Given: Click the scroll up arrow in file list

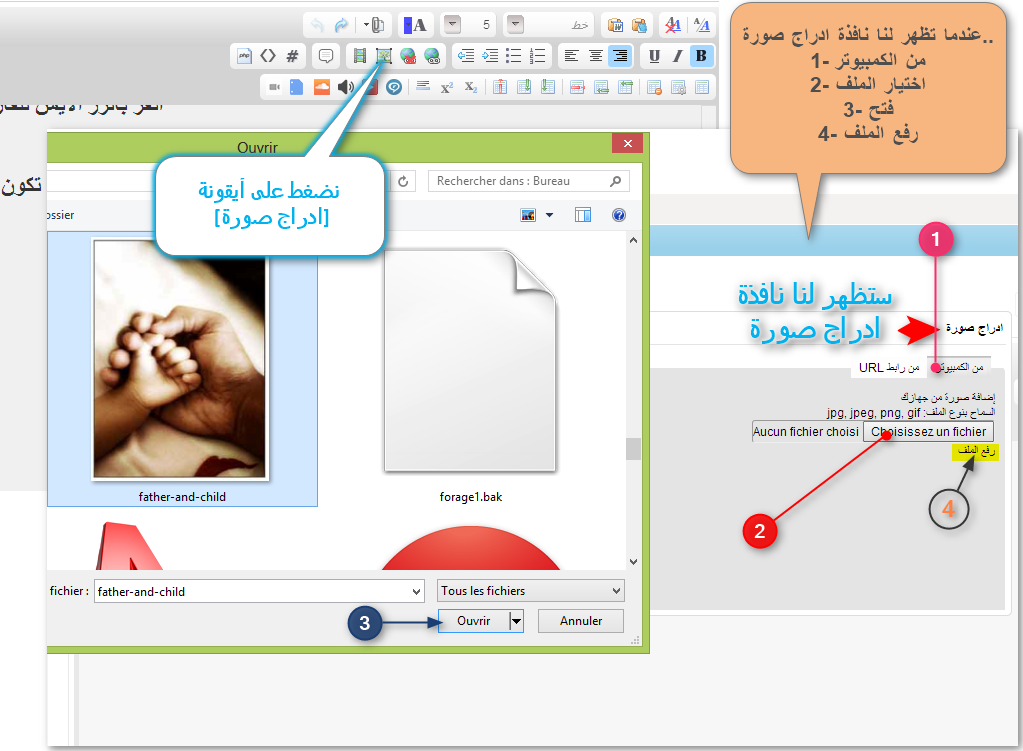Looking at the screenshot, I should pyautogui.click(x=633, y=241).
